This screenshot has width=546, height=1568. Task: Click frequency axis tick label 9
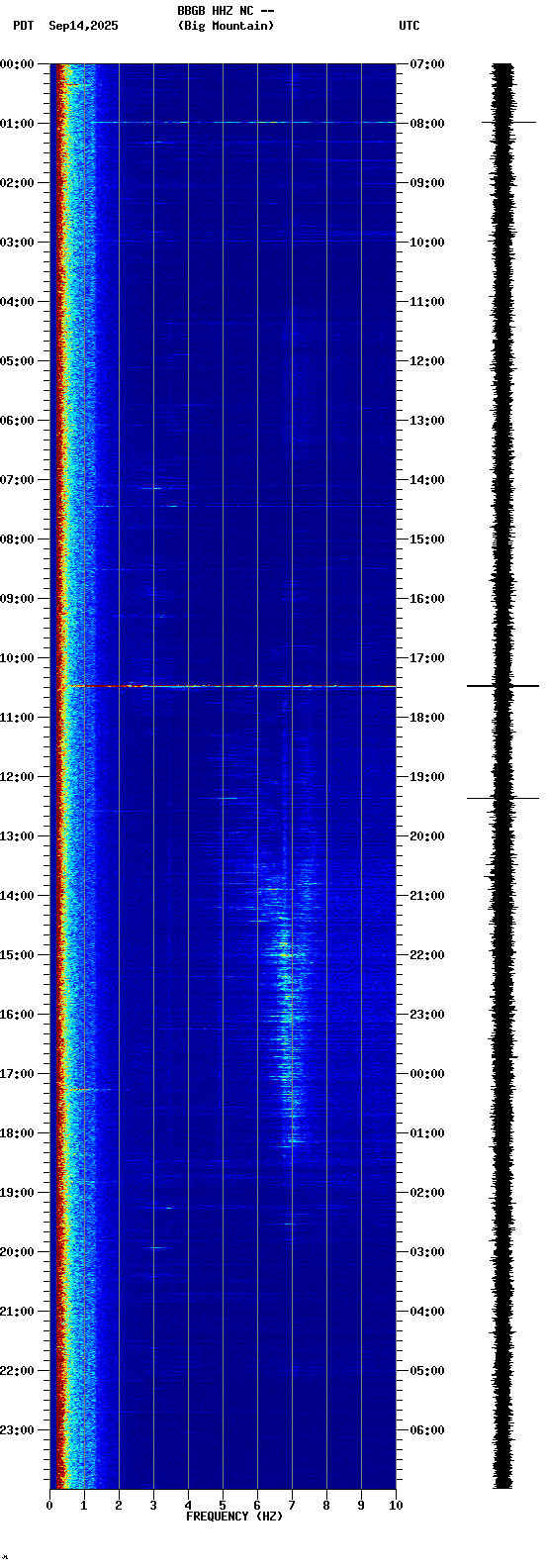361,1506
